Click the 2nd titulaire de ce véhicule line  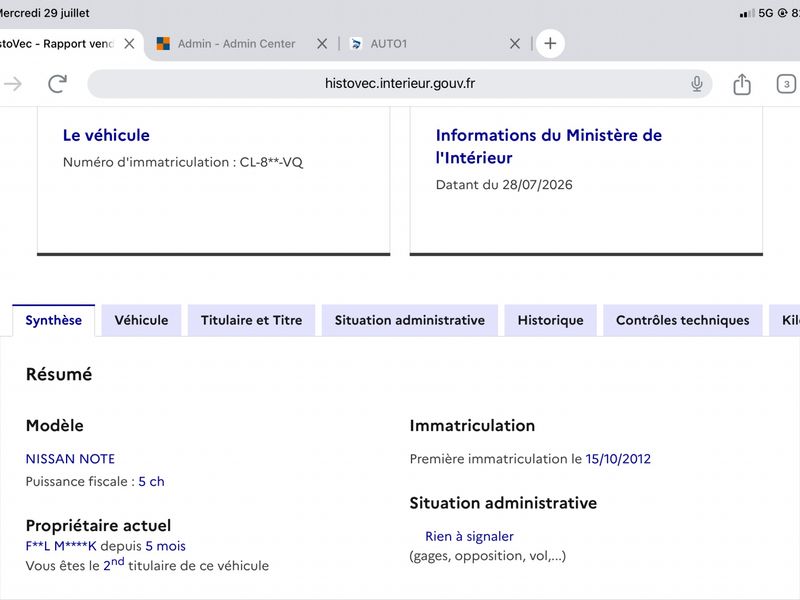(147, 565)
